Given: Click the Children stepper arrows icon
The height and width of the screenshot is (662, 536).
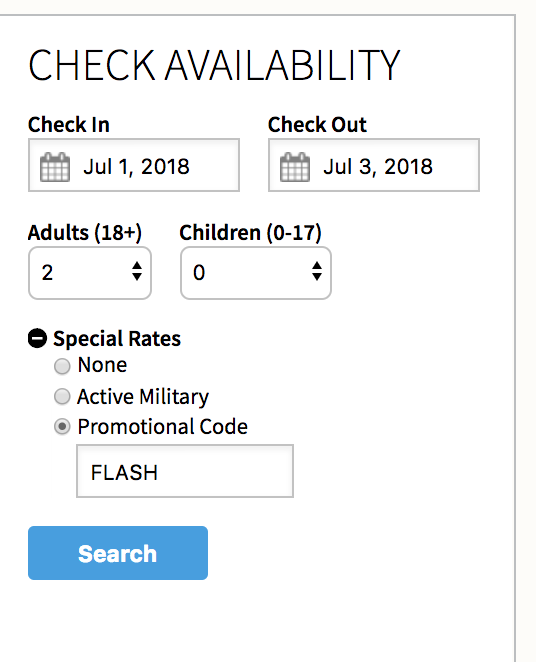Looking at the screenshot, I should pyautogui.click(x=317, y=271).
